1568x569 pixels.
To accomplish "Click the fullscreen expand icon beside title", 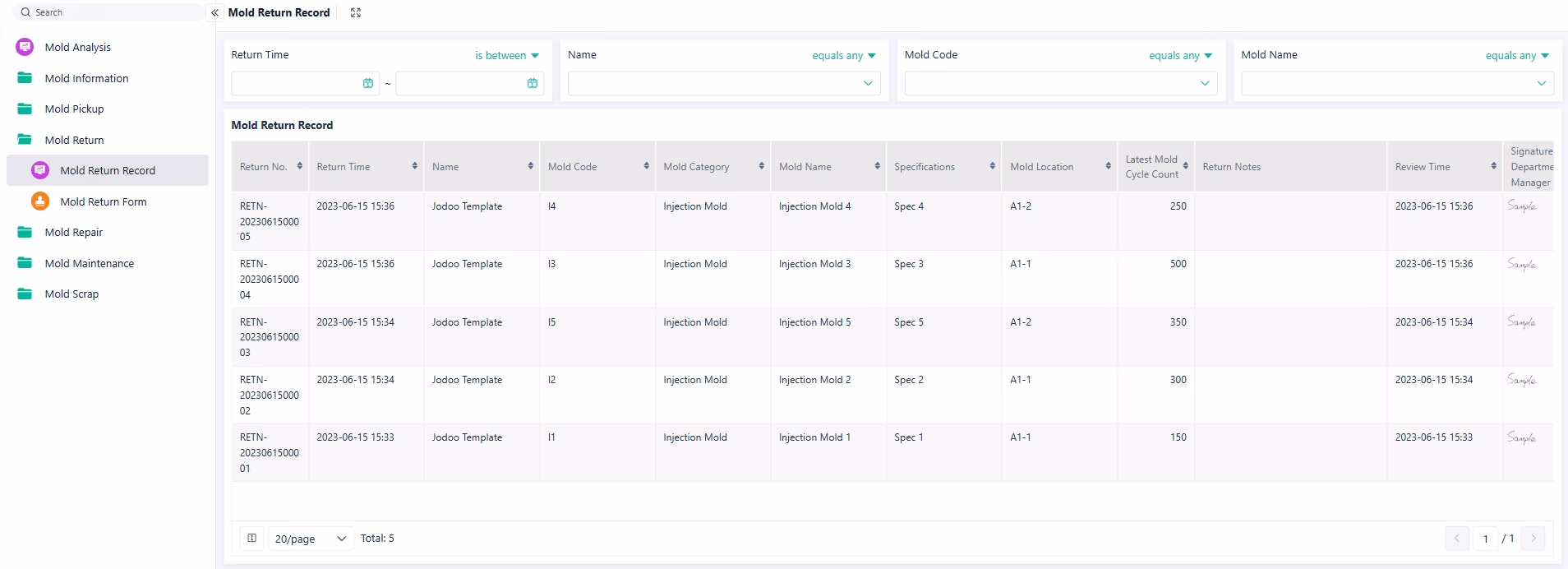I will [356, 12].
